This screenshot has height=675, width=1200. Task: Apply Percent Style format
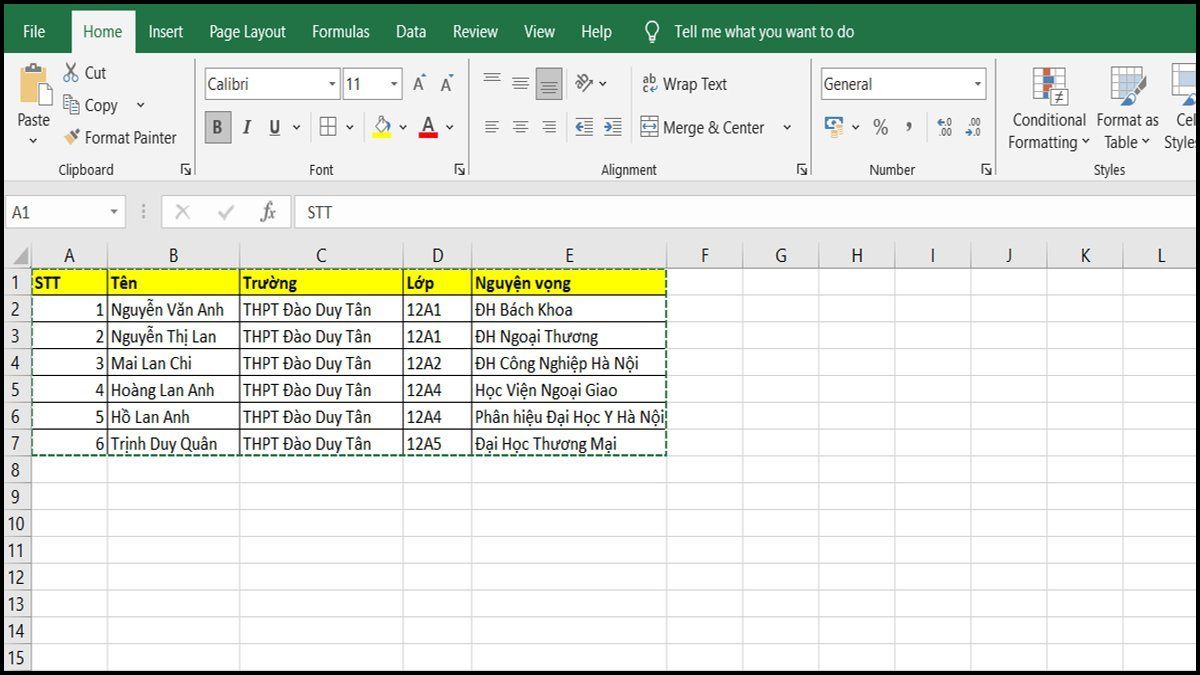click(880, 127)
